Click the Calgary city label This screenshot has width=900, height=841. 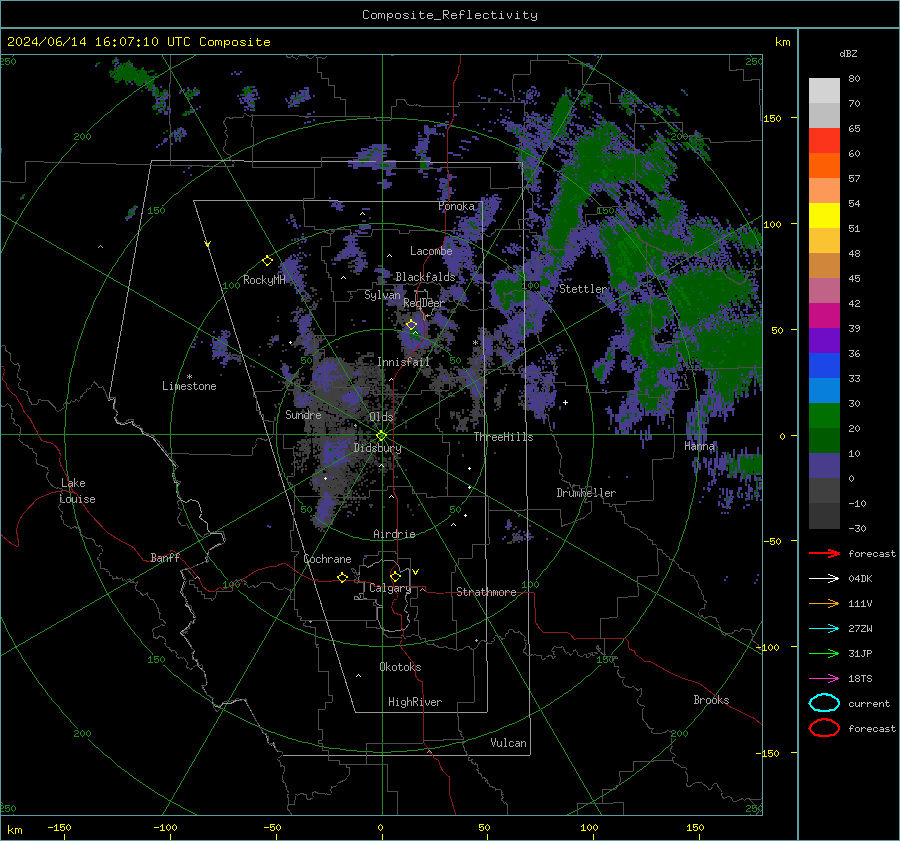pos(390,588)
